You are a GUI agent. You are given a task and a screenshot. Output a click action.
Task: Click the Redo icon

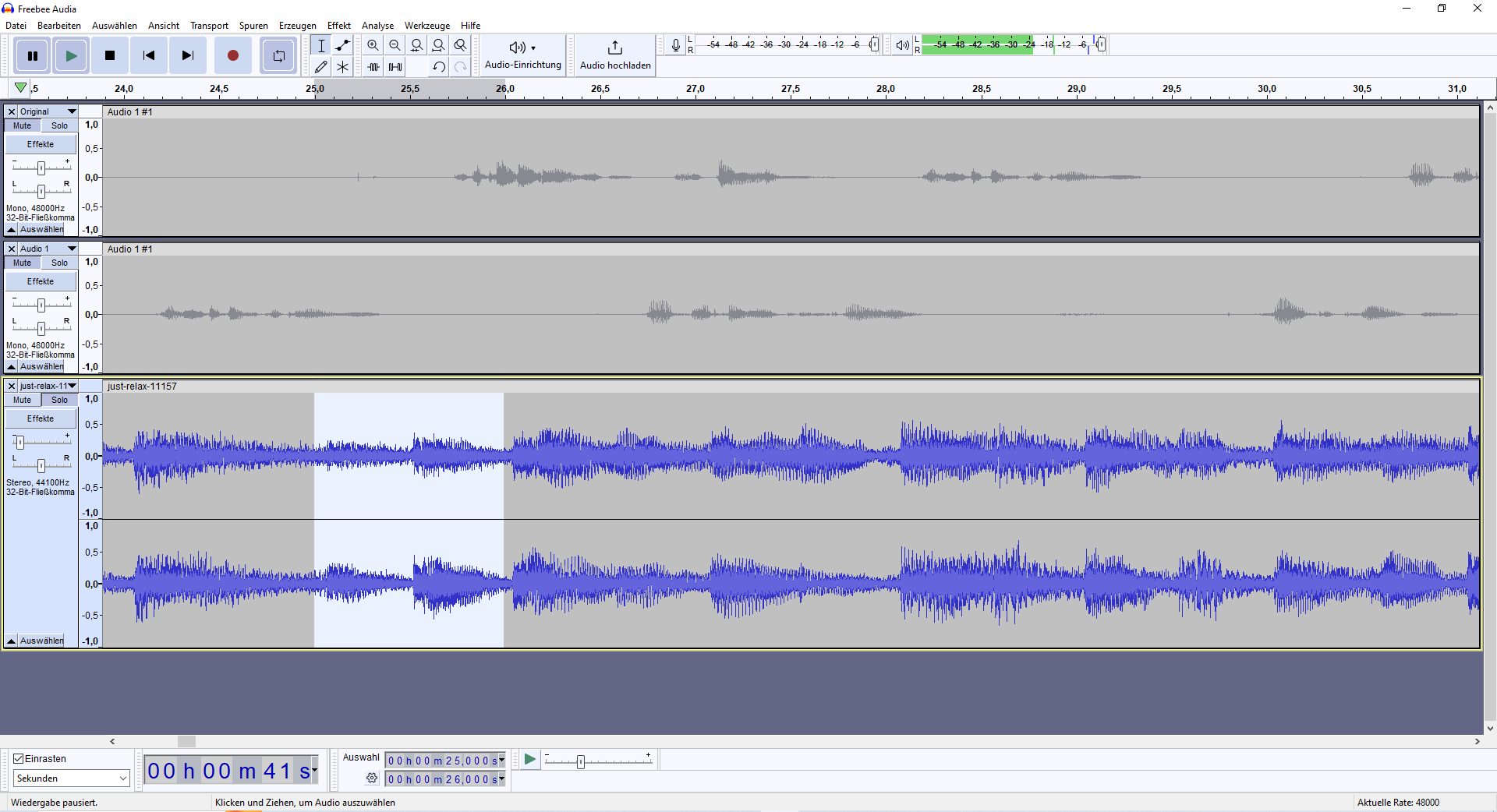[461, 67]
